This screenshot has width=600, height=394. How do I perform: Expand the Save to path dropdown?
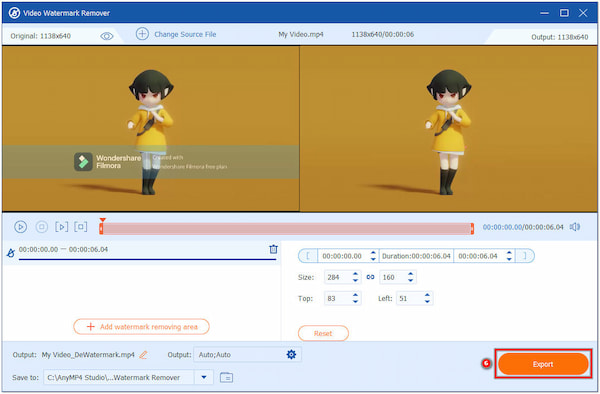pos(204,378)
